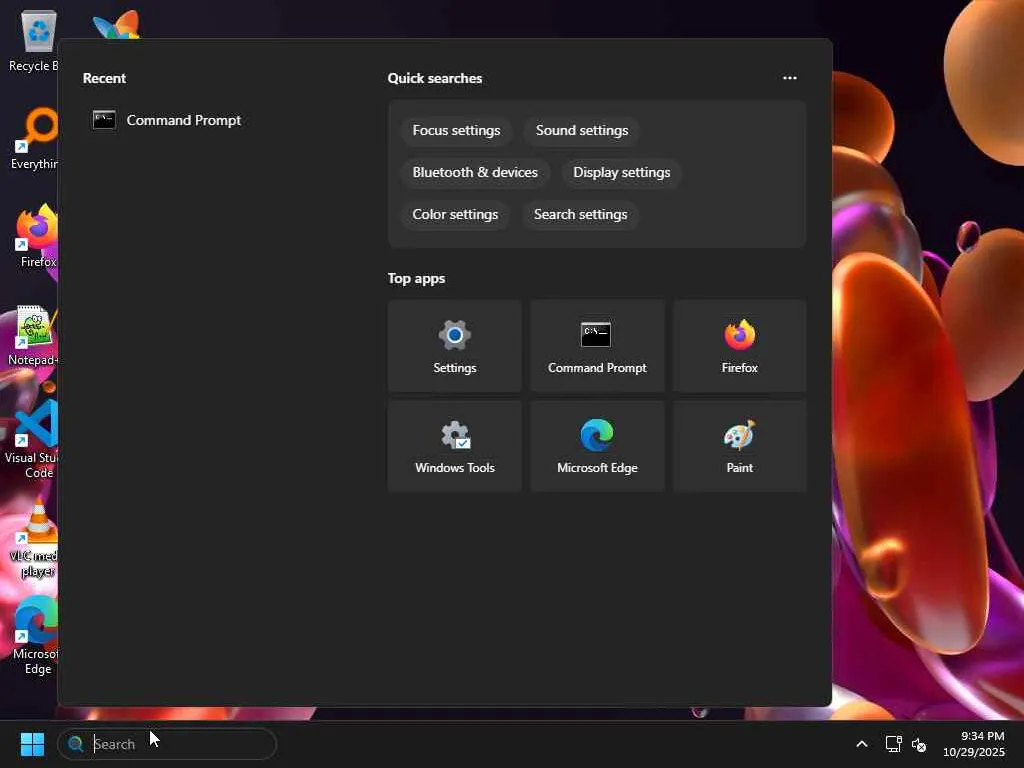Open the three-dot options menu
This screenshot has width=1024, height=768.
790,78
